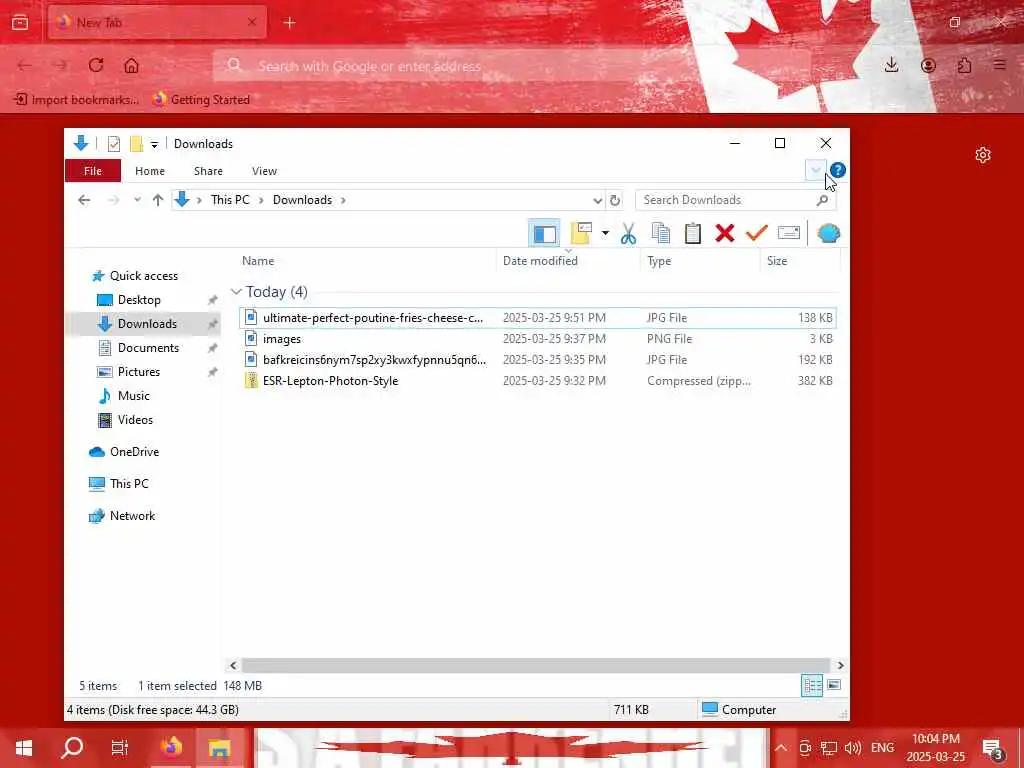The image size is (1024, 768).
Task: Open Firefox Downloads panel icon
Action: coord(891,65)
